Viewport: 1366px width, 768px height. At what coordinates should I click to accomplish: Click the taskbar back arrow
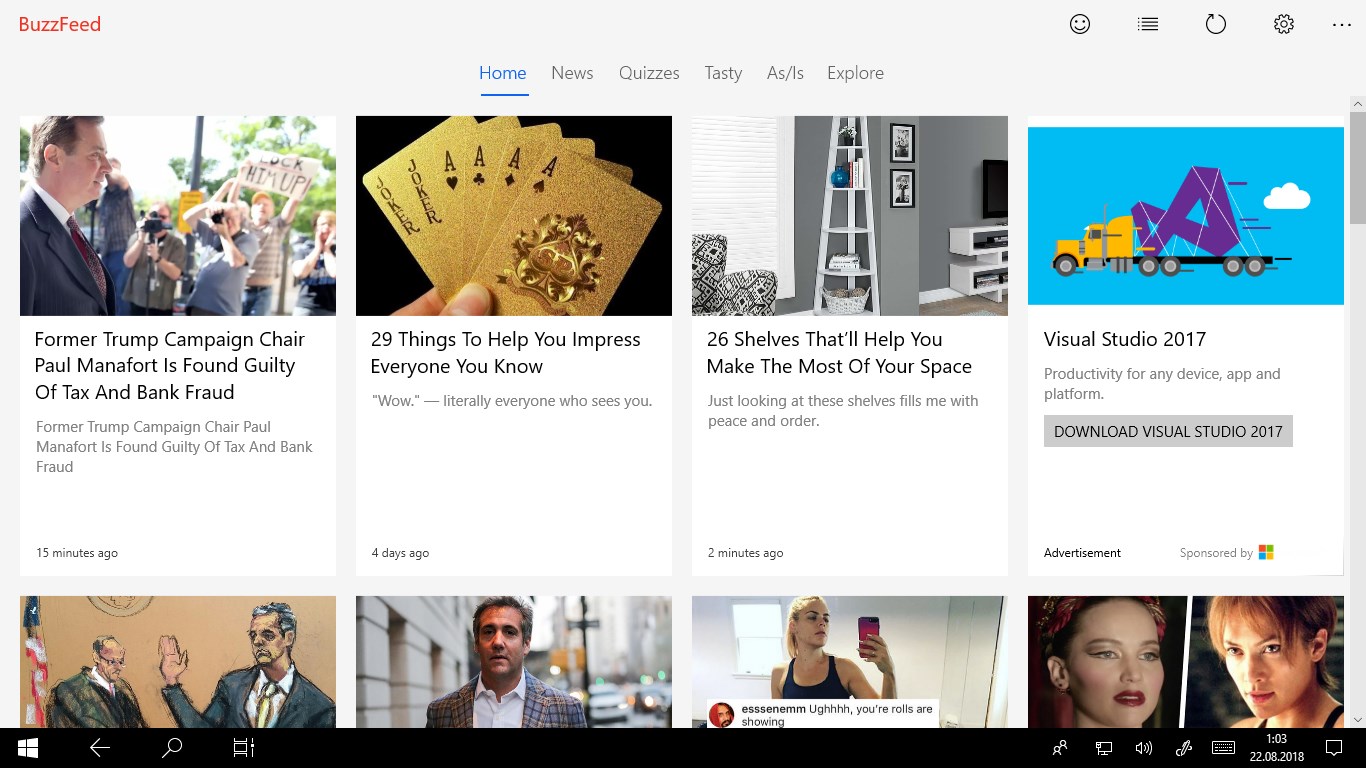click(x=100, y=748)
